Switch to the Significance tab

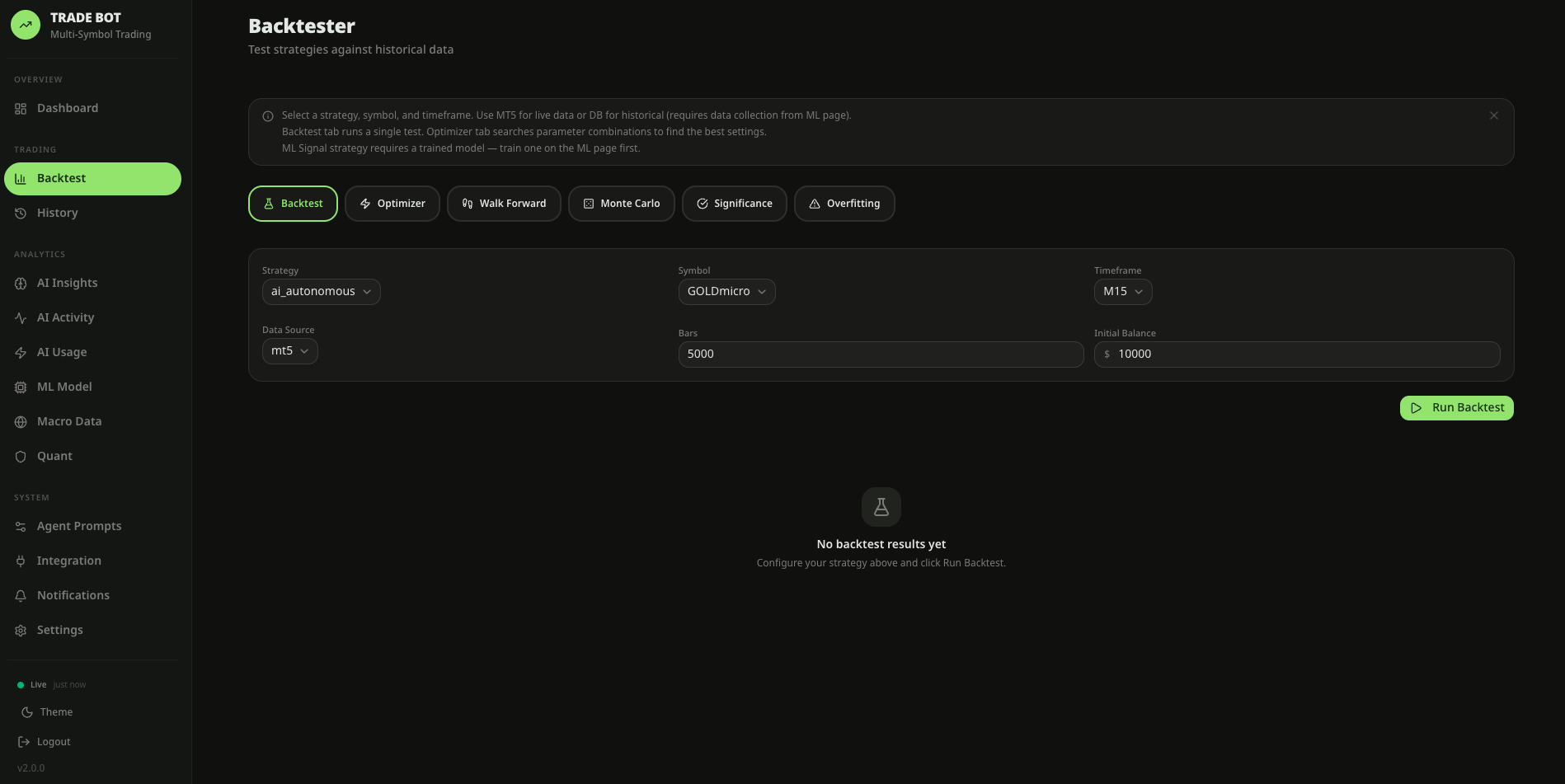coord(735,204)
